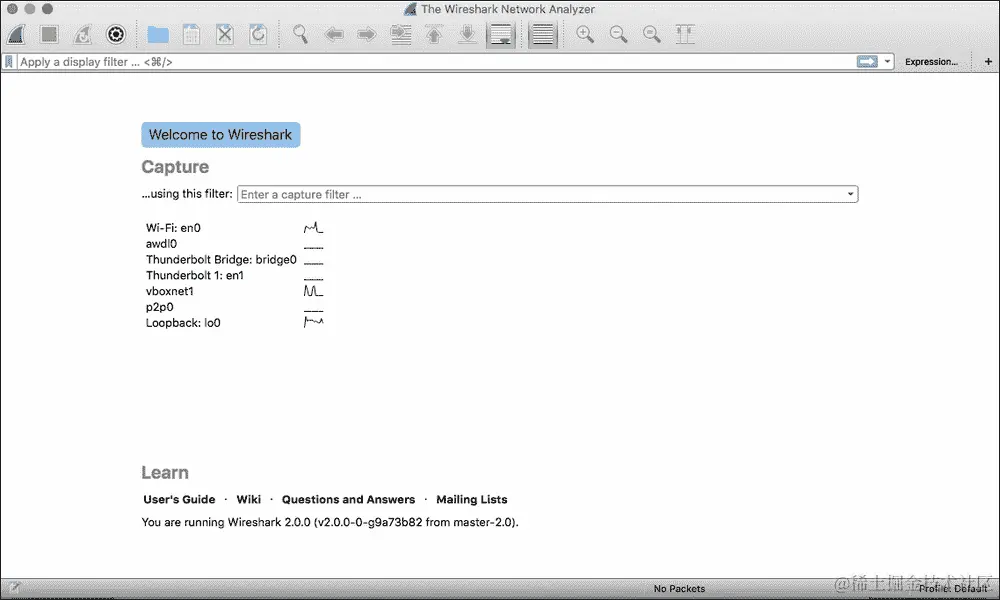Expand recent display filters dropdown
Screen dimensions: 1000x600
tap(887, 62)
